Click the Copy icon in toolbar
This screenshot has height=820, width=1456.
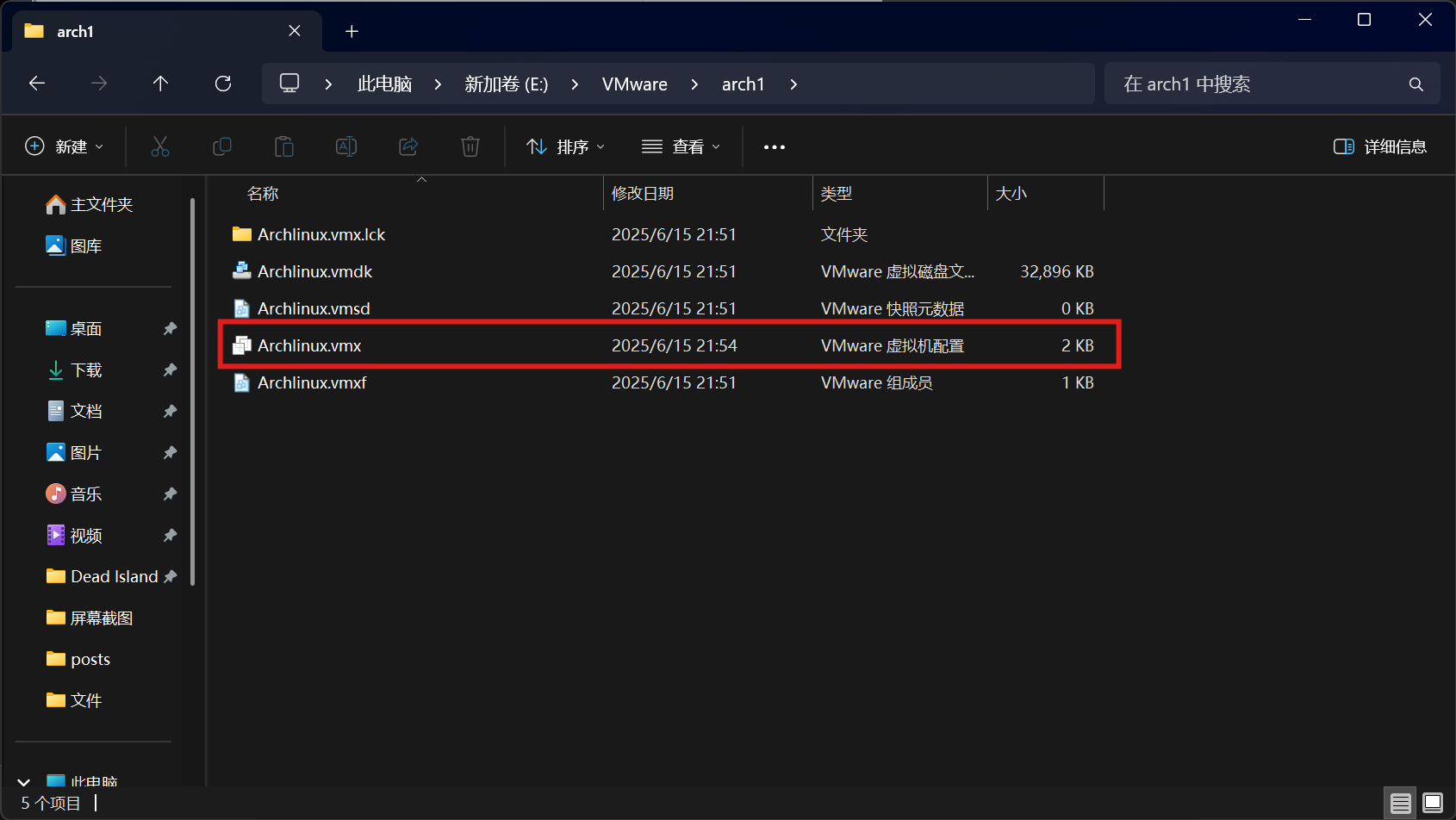pyautogui.click(x=222, y=146)
